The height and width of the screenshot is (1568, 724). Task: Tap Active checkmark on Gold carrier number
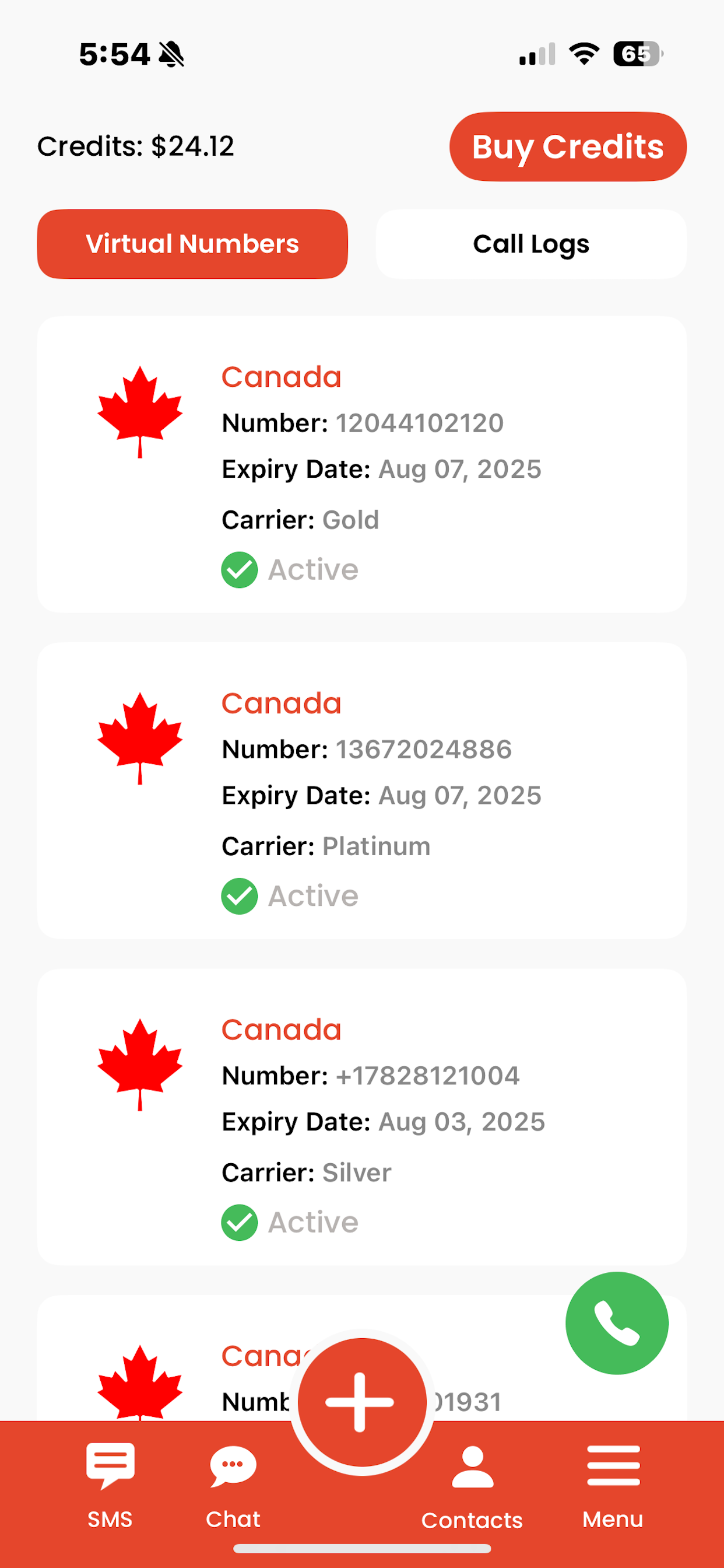tap(239, 570)
